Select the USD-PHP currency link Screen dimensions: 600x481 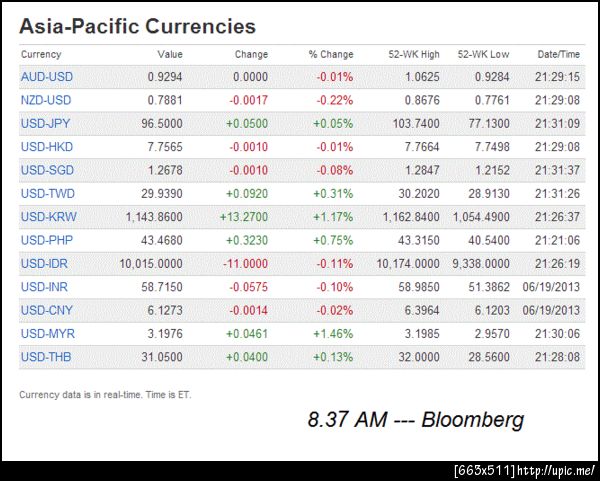point(46,240)
